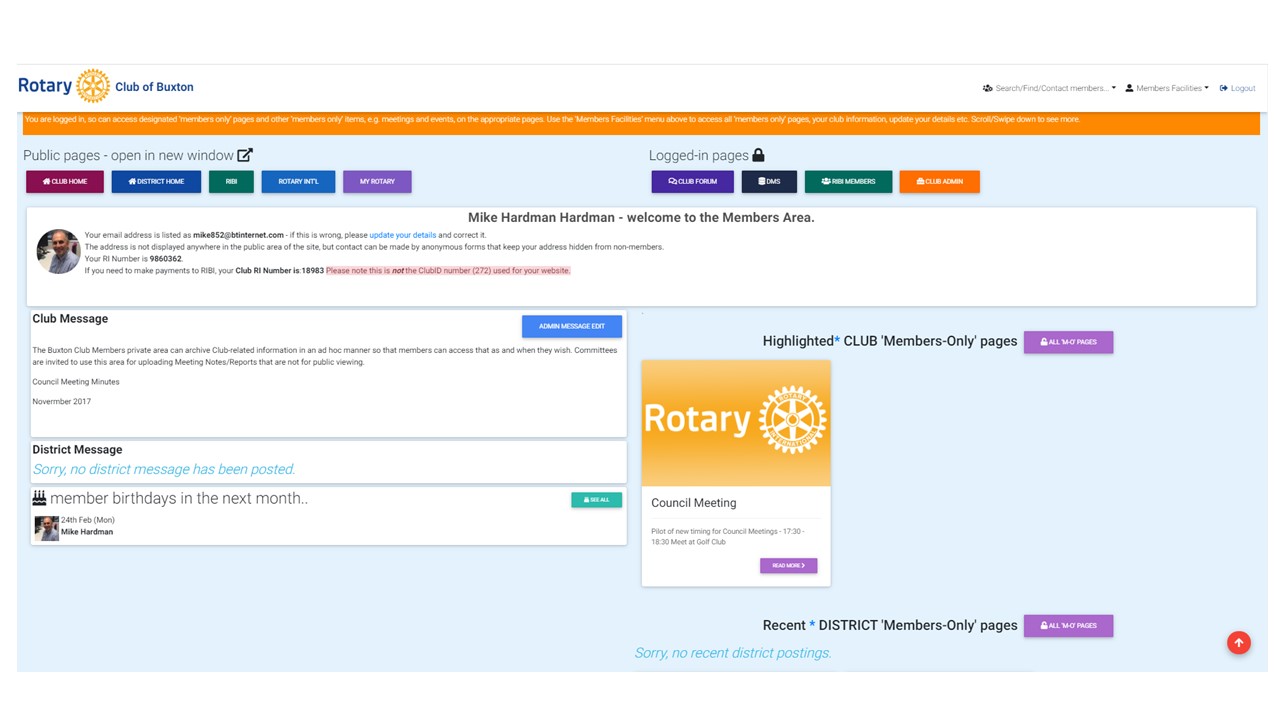This screenshot has width=1280, height=720.
Task: Open All 'M-O' Pages beside Highlighted CLUB pages
Action: click(x=1068, y=342)
